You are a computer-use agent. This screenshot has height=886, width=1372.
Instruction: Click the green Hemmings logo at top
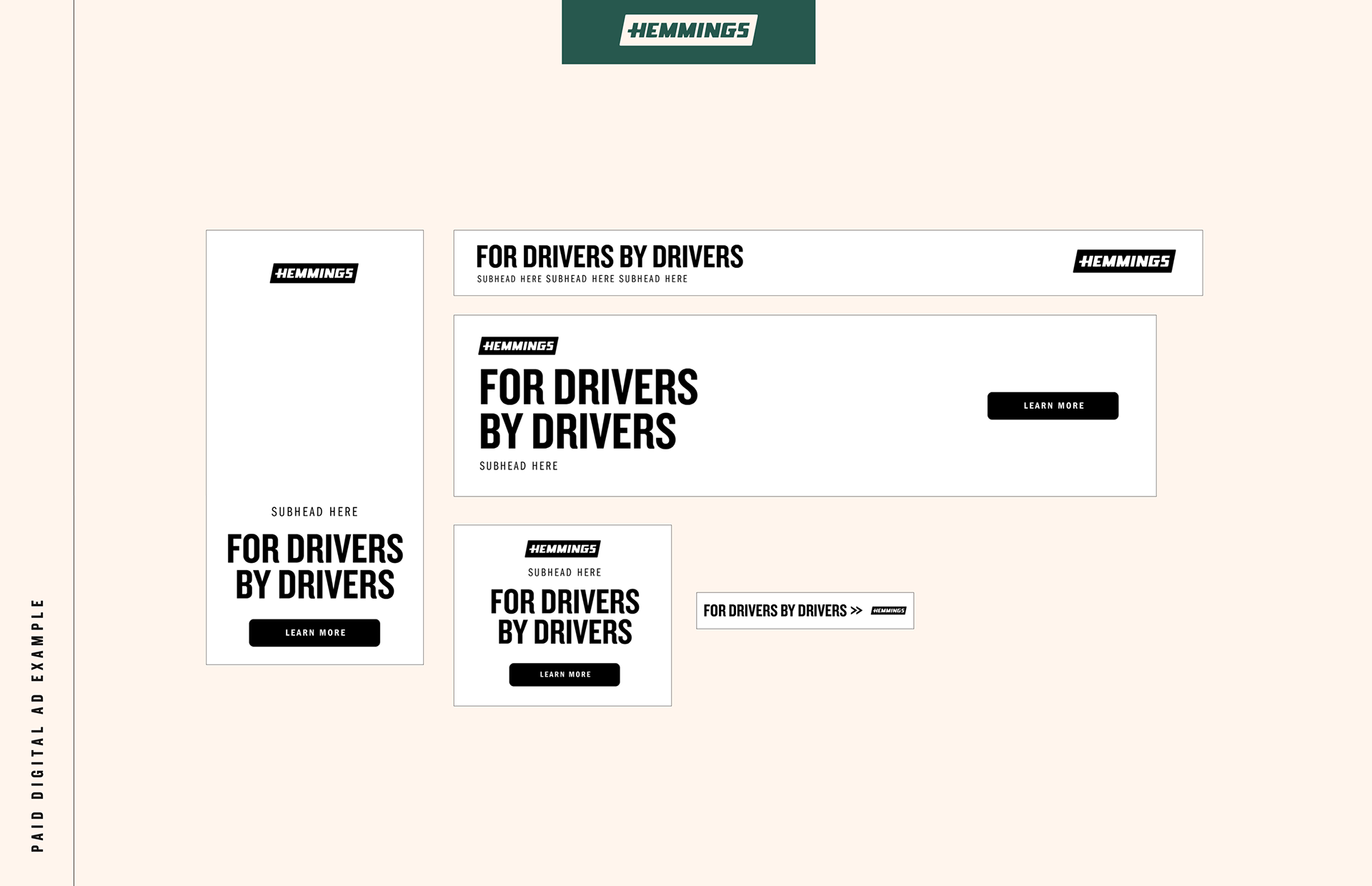click(x=688, y=31)
